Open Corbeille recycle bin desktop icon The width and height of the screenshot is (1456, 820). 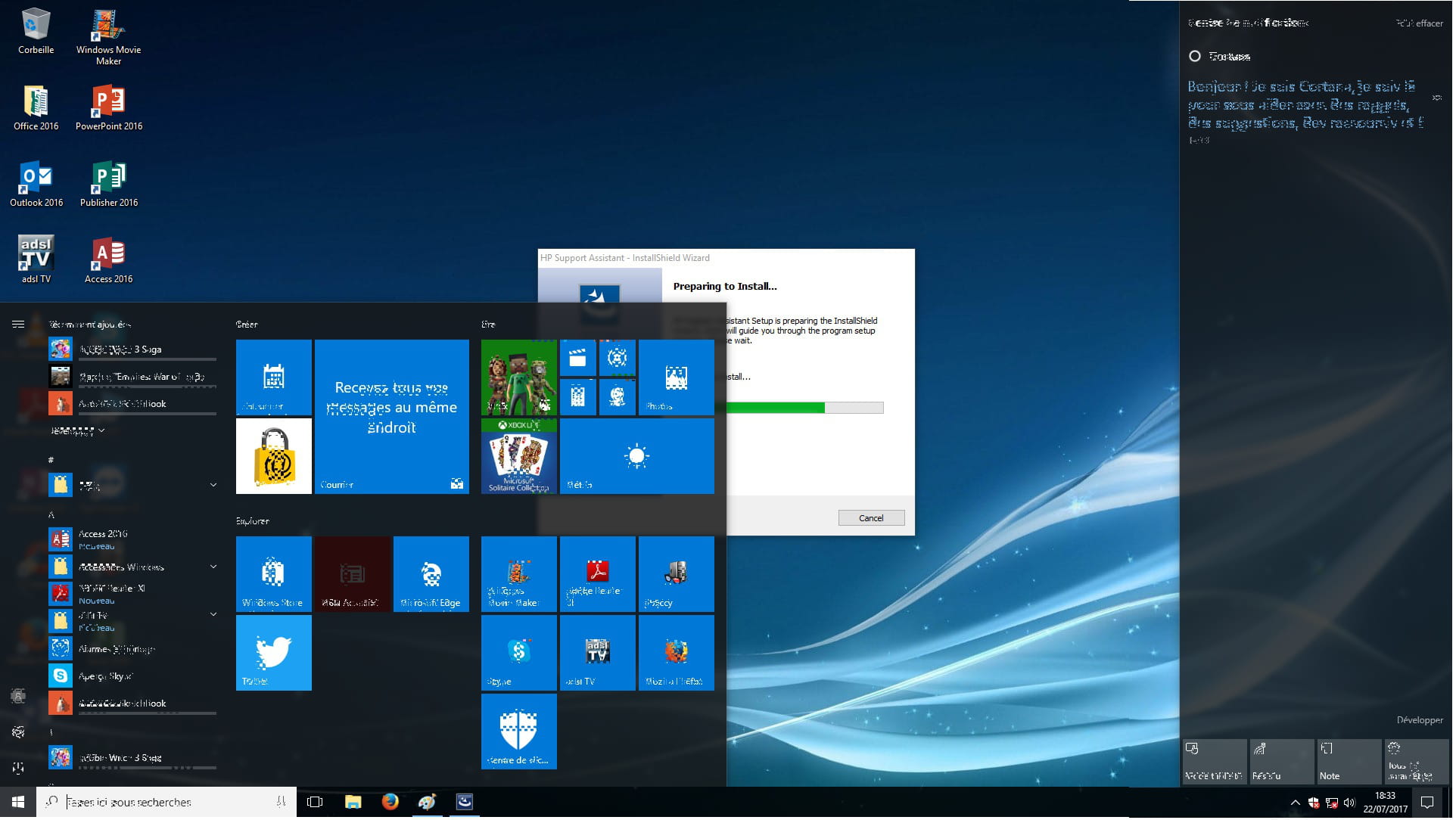(36, 32)
